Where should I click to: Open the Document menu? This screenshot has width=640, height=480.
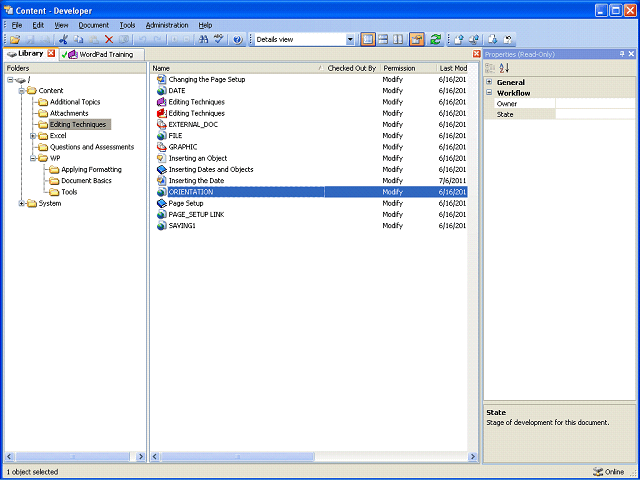click(x=93, y=25)
